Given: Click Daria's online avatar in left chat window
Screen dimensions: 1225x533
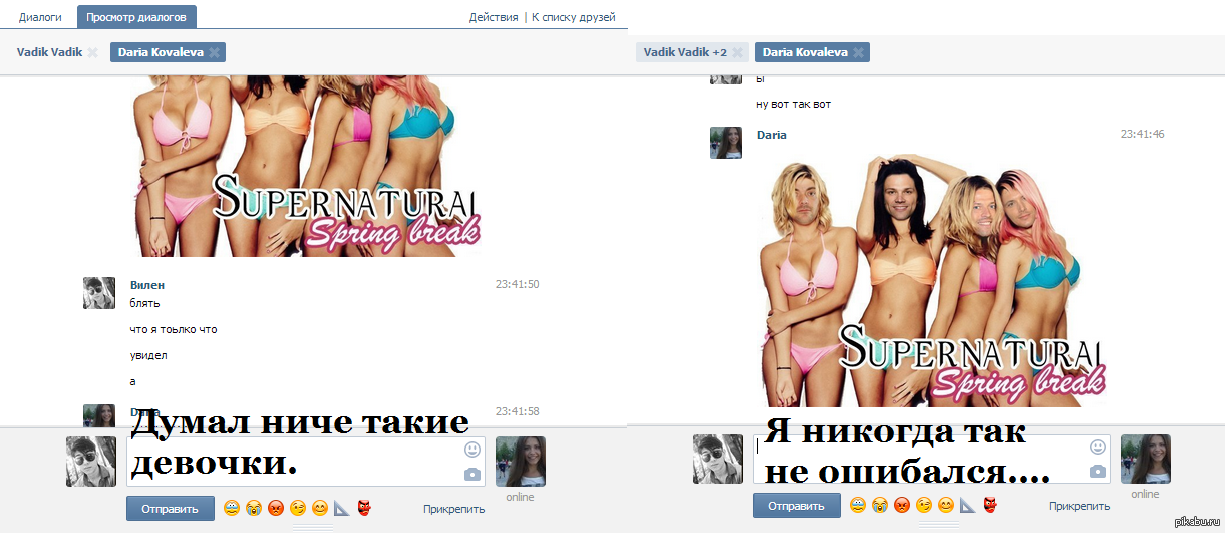Looking at the screenshot, I should pyautogui.click(x=520, y=461).
